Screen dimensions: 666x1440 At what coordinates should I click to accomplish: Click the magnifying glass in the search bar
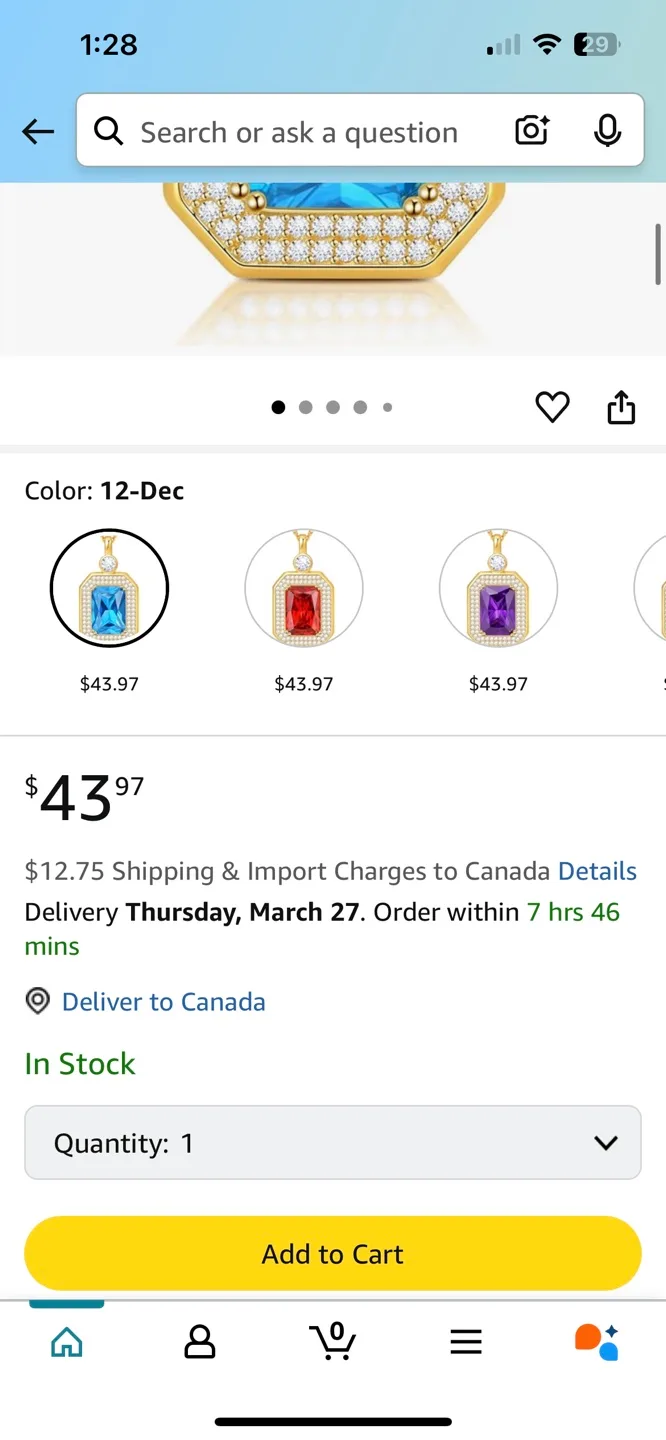109,131
